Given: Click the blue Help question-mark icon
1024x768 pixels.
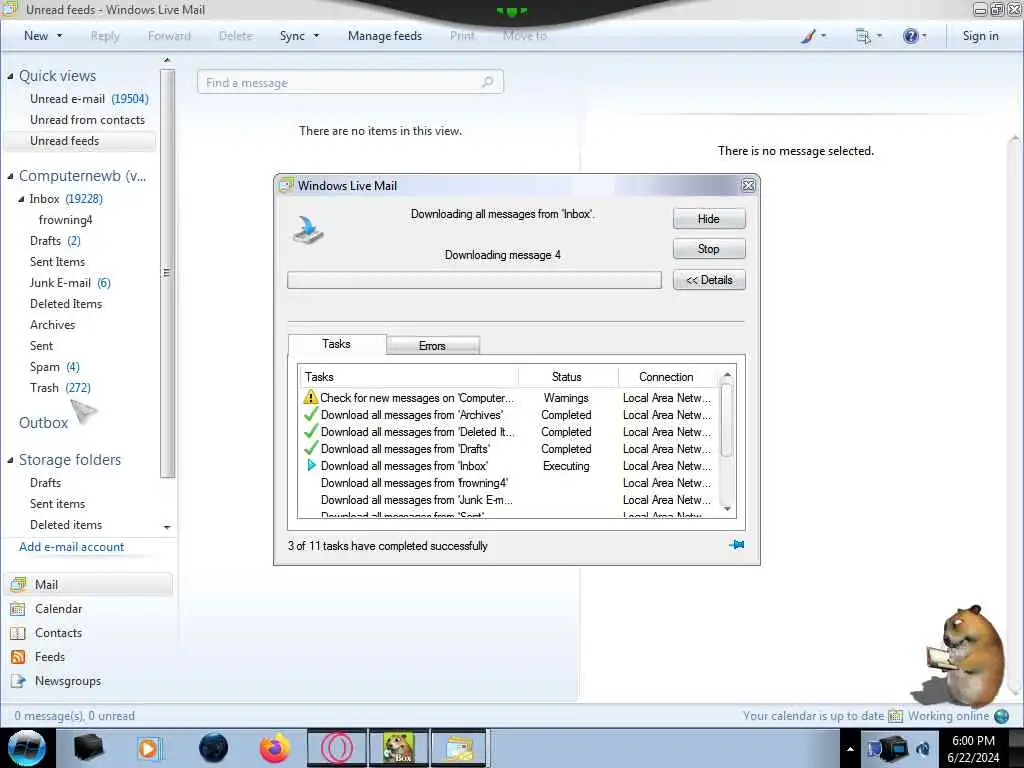Looking at the screenshot, I should 910,37.
